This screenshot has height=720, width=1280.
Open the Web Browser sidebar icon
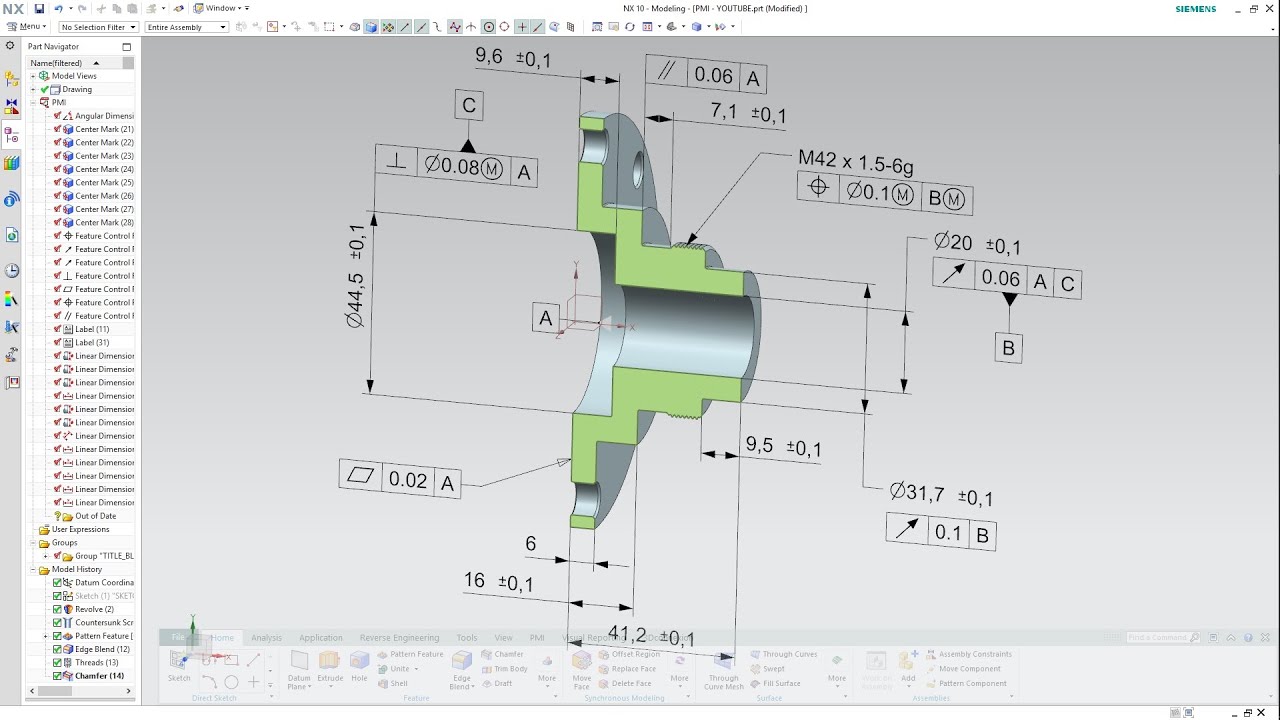12,235
